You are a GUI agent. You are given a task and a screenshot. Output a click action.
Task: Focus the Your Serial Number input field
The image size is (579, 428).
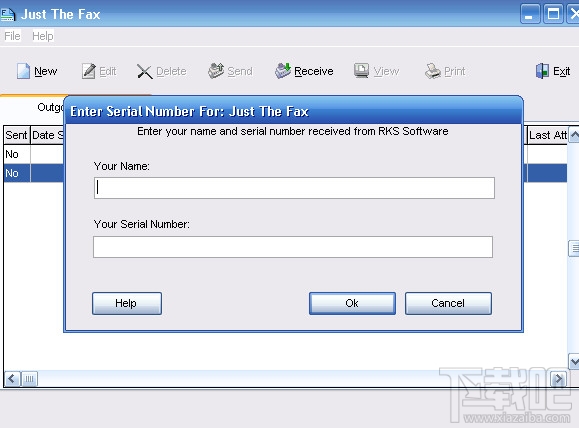pyautogui.click(x=293, y=247)
